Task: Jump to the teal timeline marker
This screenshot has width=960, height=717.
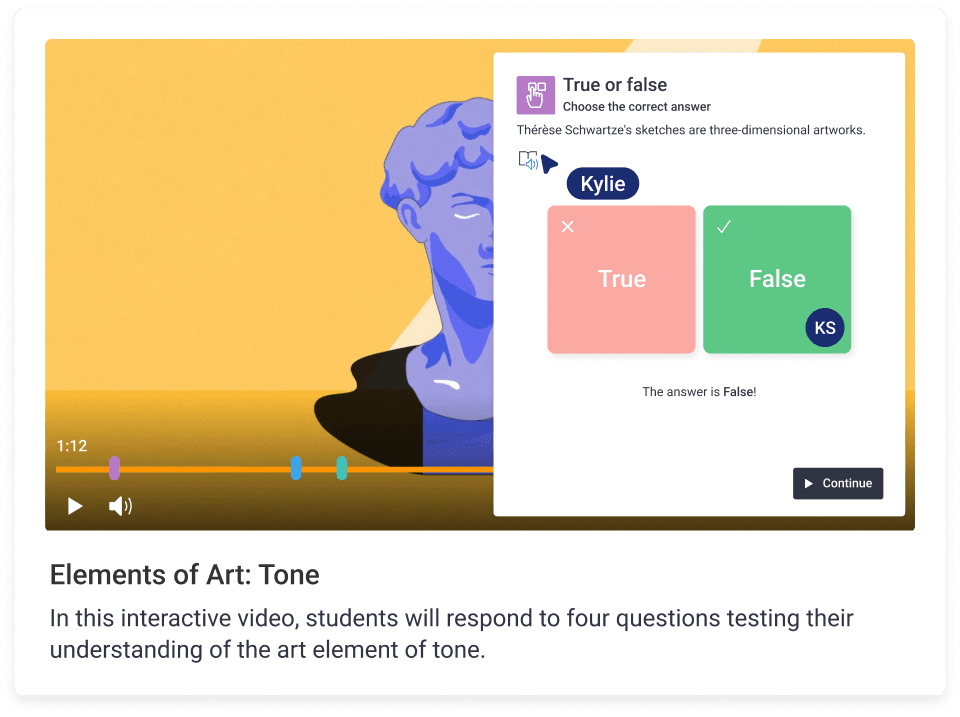Action: (x=342, y=468)
